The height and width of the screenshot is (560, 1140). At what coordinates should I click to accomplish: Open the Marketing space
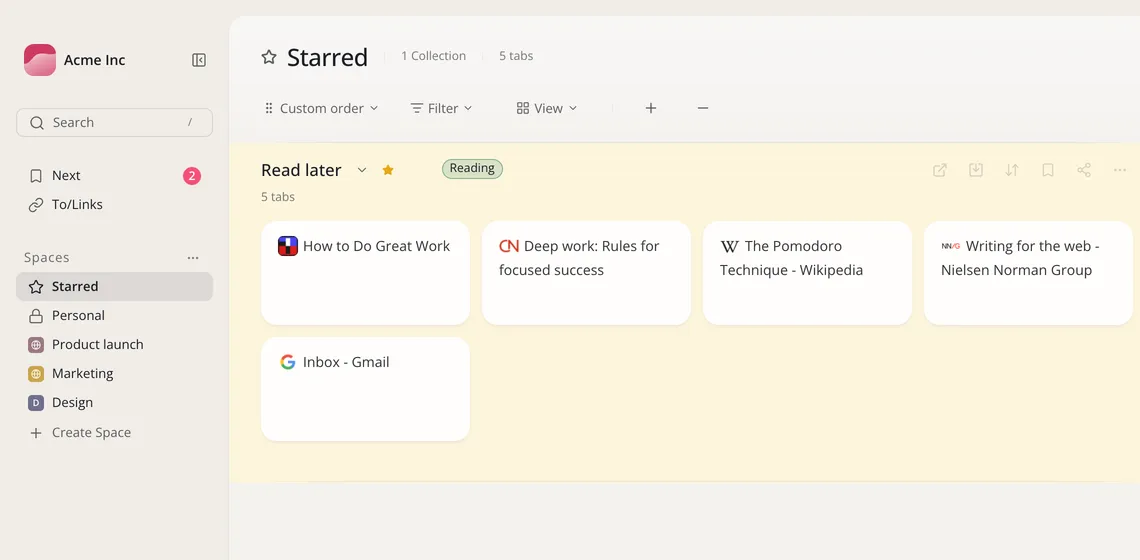tap(114, 374)
